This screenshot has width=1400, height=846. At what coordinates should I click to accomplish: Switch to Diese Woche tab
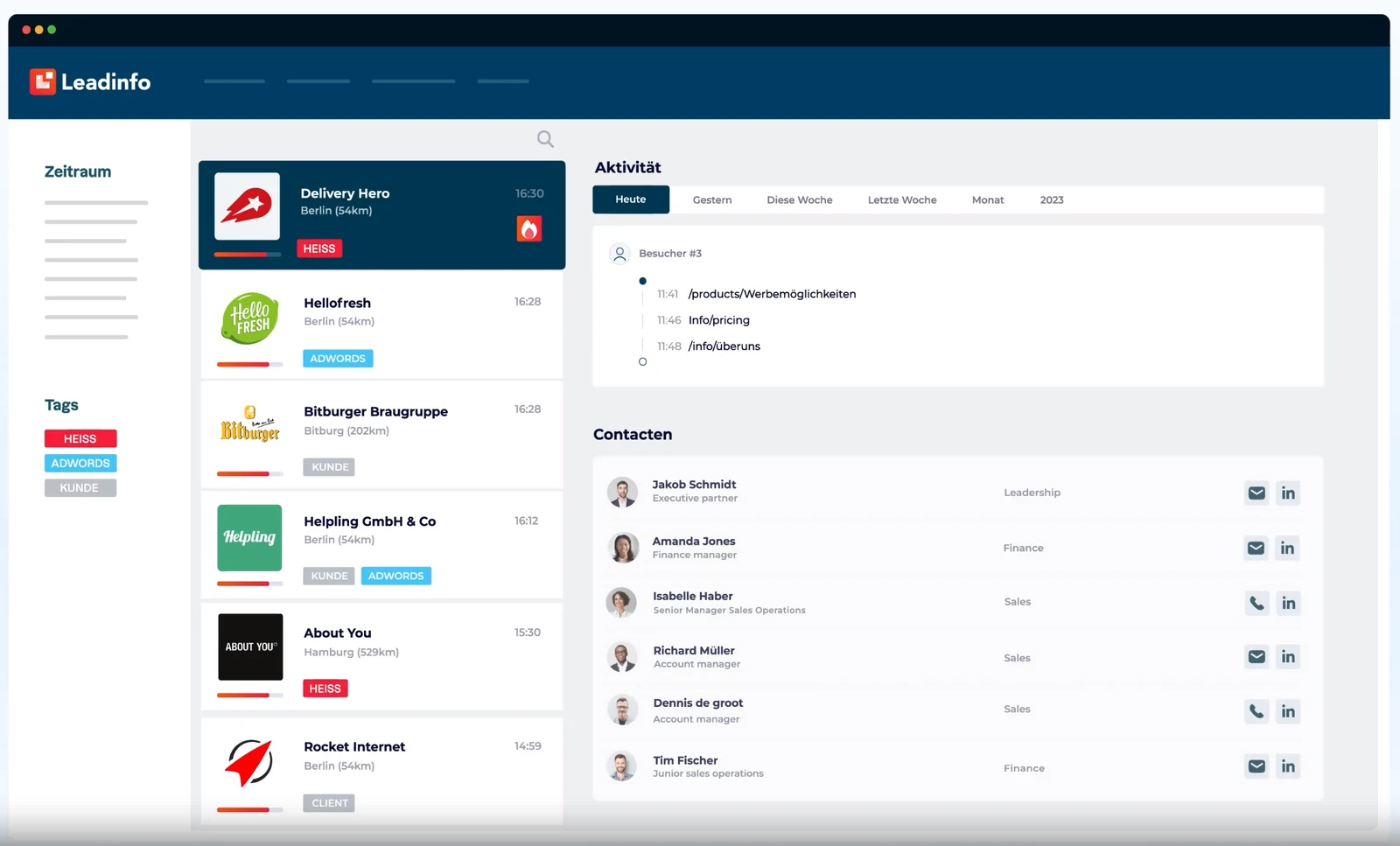click(x=800, y=199)
